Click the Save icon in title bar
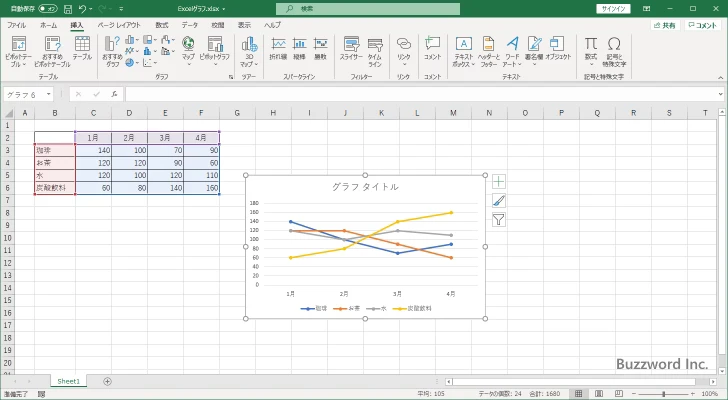The width and height of the screenshot is (728, 400). click(x=68, y=9)
